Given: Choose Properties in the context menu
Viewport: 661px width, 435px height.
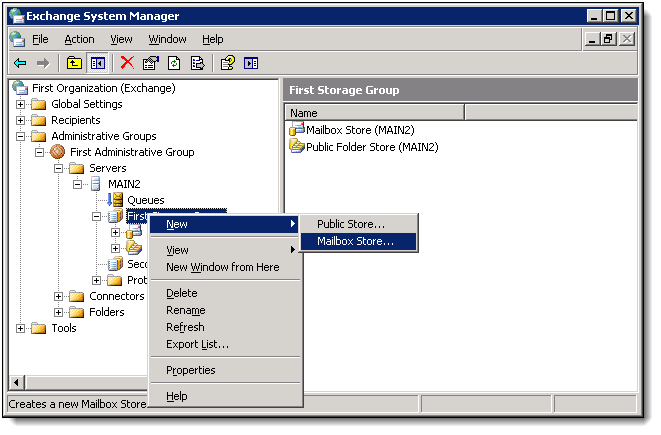Looking at the screenshot, I should point(225,370).
